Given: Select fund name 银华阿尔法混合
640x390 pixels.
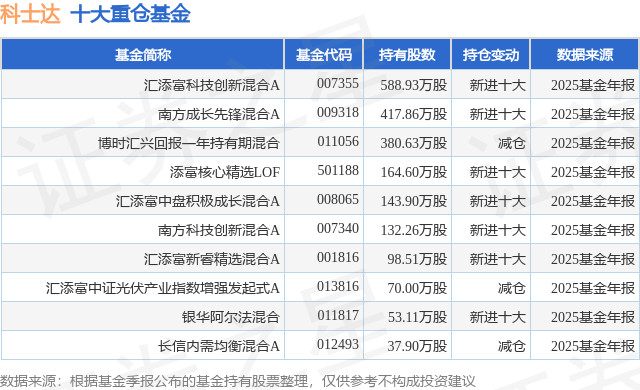Looking at the screenshot, I should coord(231,317).
